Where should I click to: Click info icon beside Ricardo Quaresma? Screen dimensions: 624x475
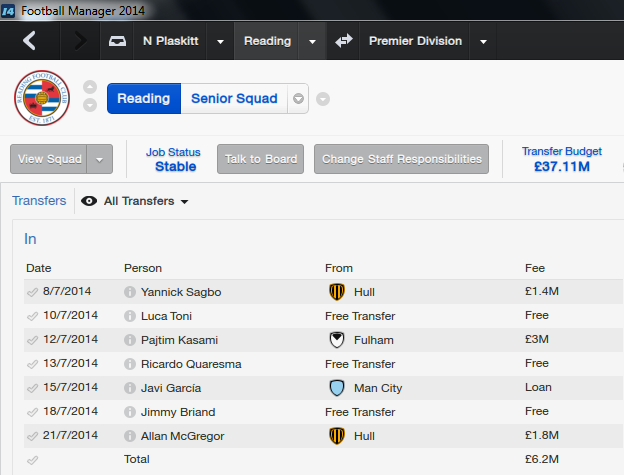(x=130, y=364)
